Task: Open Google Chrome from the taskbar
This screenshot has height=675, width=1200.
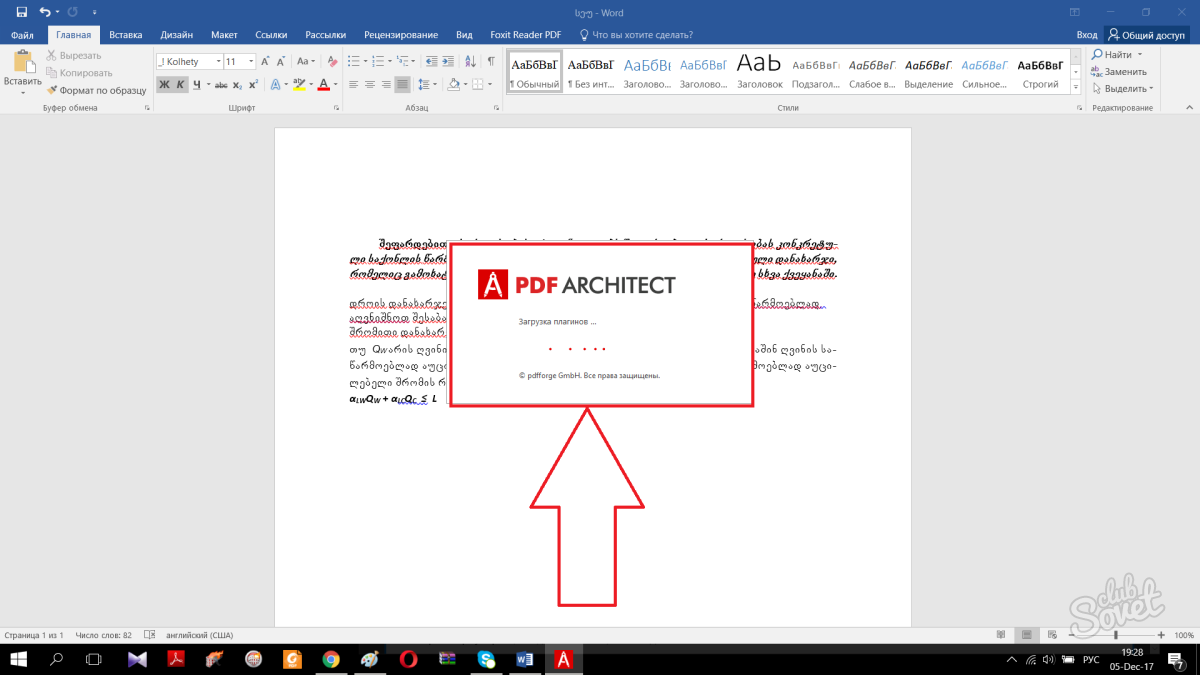Action: (x=331, y=659)
